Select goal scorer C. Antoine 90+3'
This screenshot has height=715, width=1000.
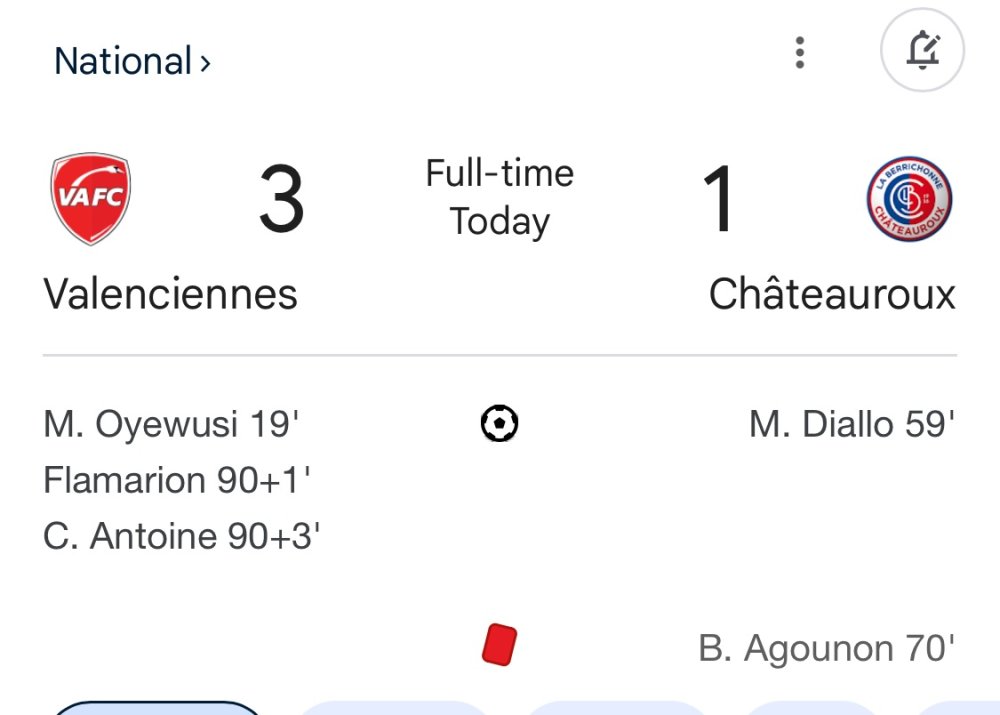click(181, 537)
